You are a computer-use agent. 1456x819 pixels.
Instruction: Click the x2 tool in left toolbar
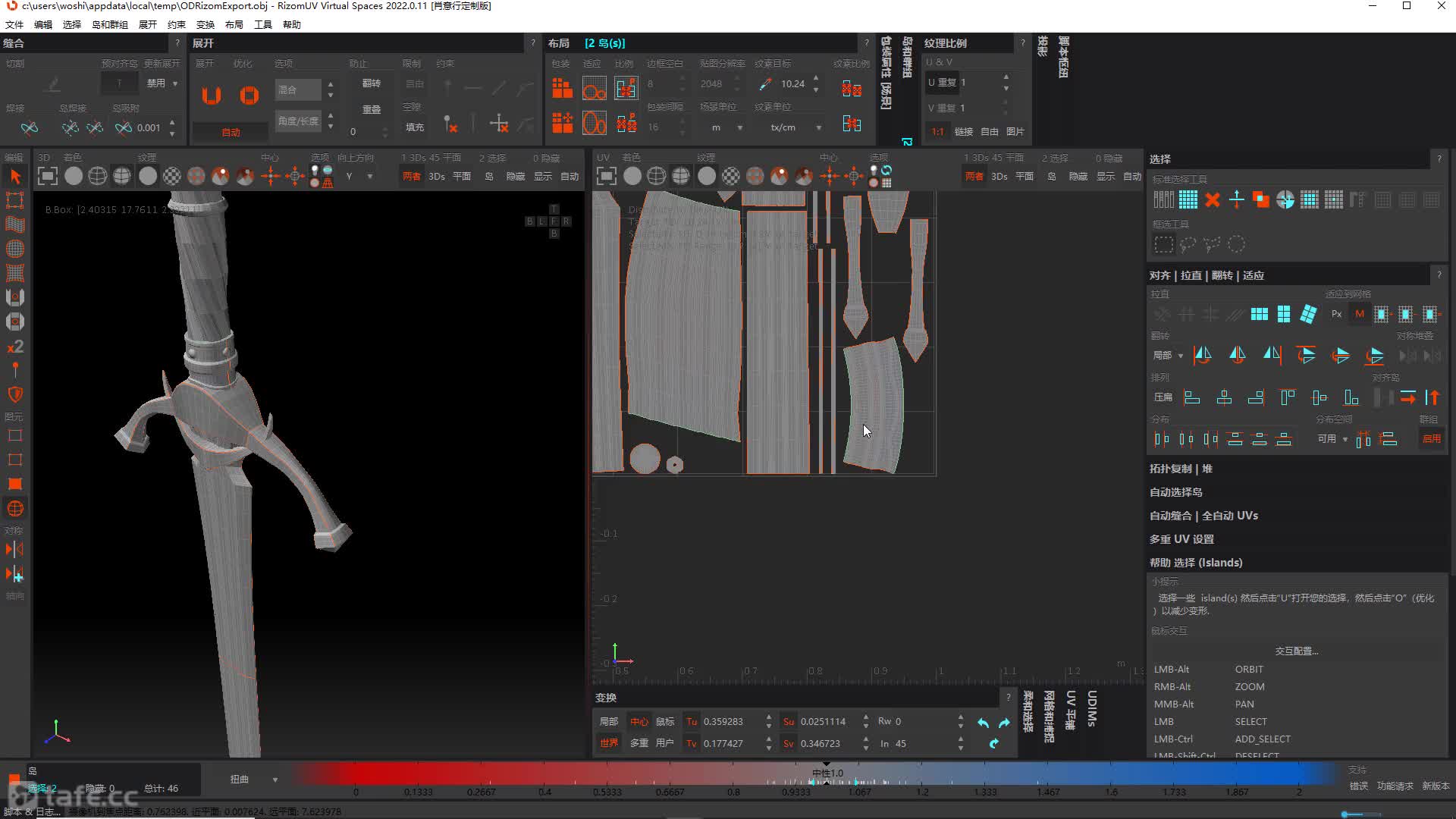pos(15,347)
